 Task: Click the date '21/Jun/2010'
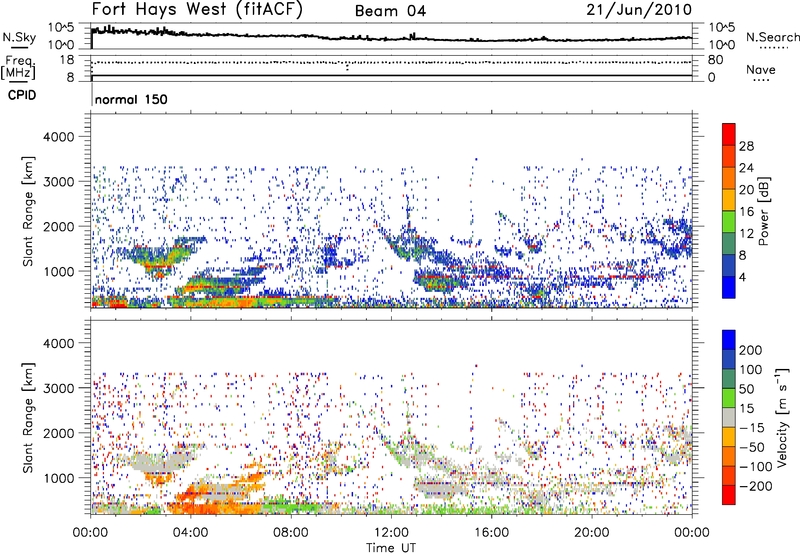(639, 10)
